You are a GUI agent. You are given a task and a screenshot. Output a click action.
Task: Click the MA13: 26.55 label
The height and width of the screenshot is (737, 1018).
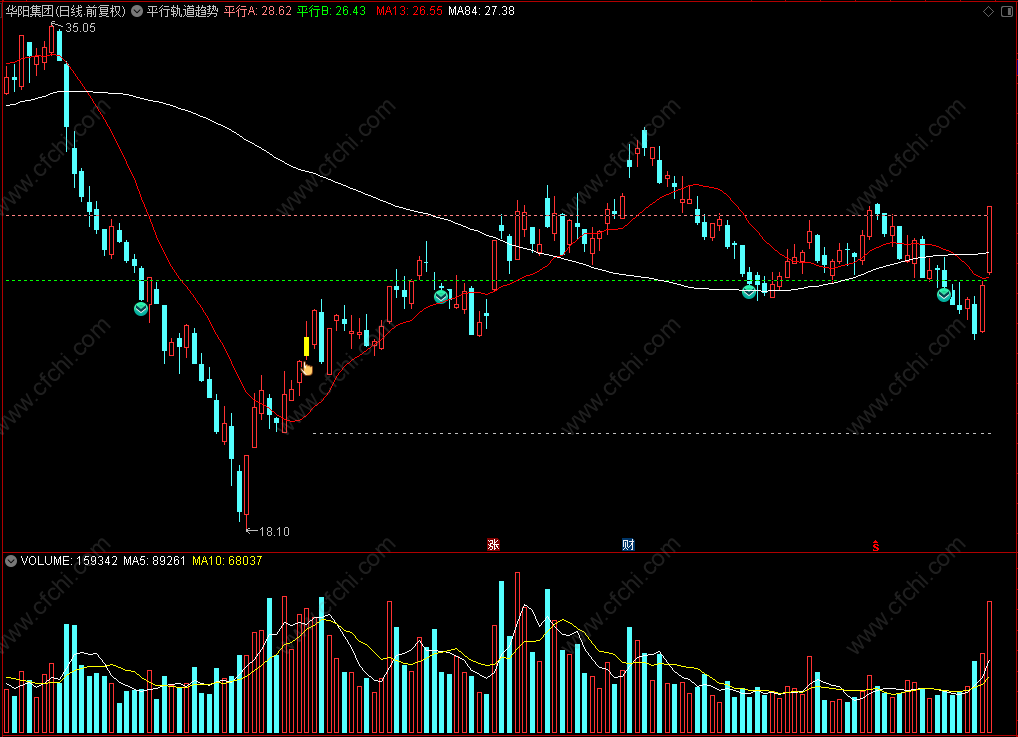click(409, 11)
